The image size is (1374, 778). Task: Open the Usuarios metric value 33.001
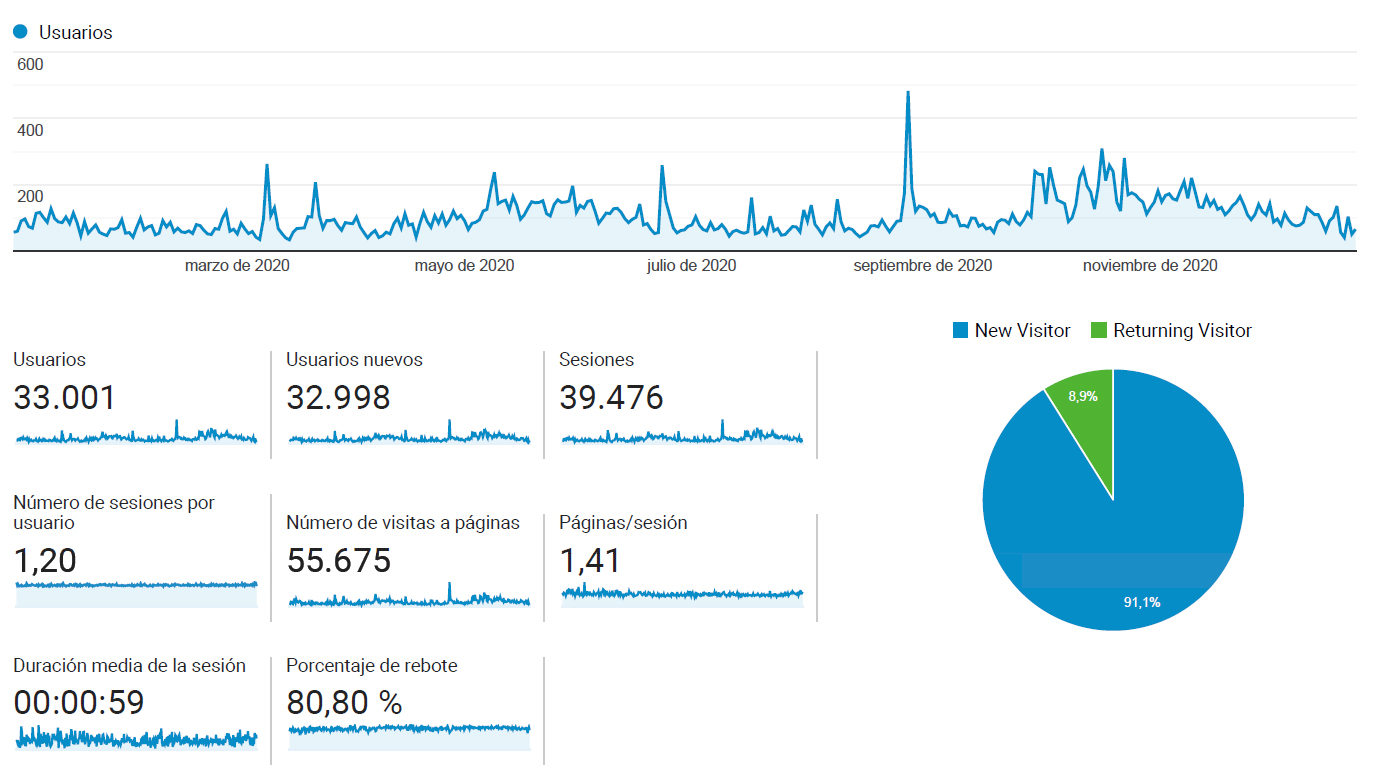[65, 398]
